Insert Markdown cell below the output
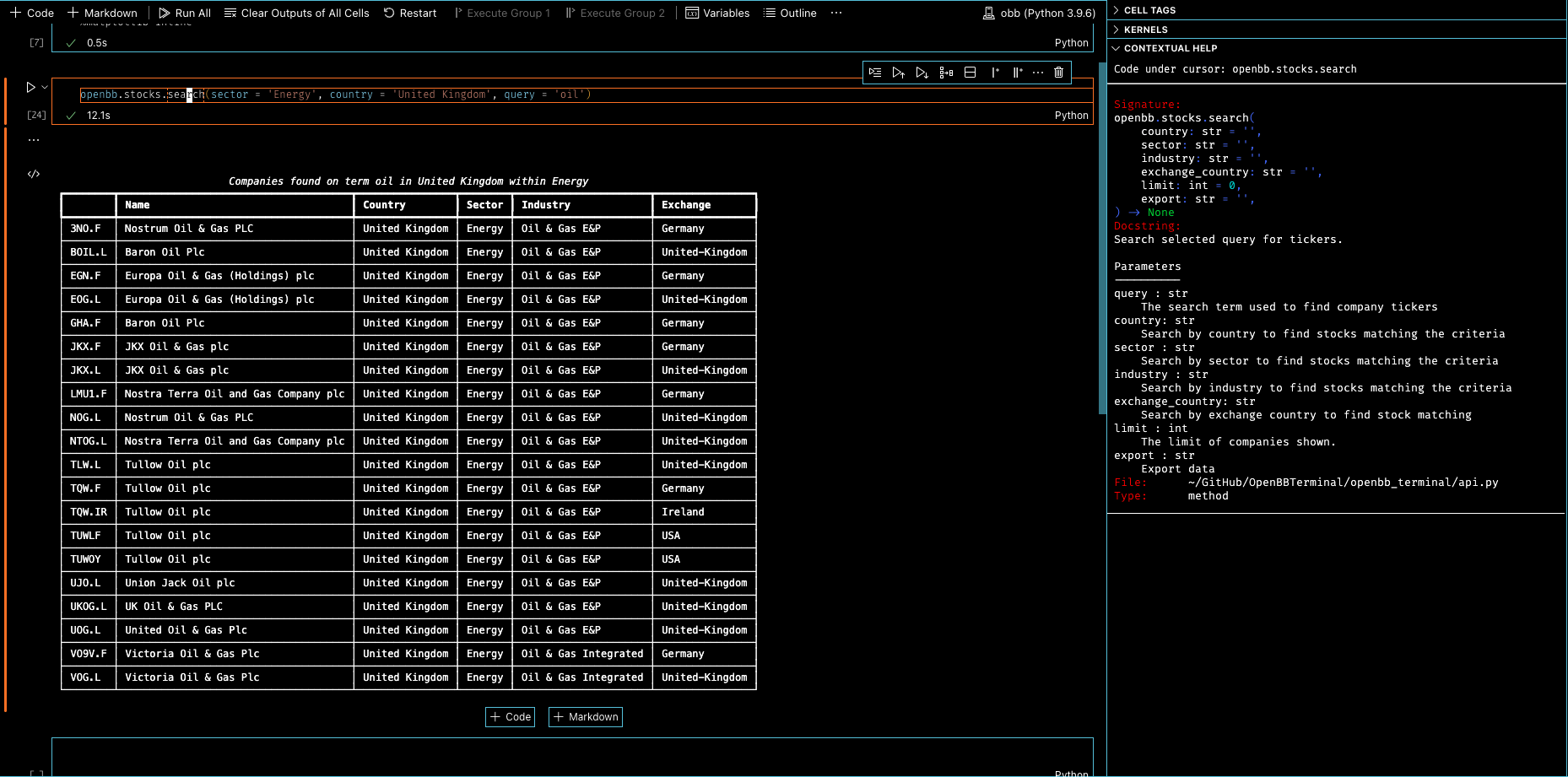The width and height of the screenshot is (1568, 777). coord(586,717)
